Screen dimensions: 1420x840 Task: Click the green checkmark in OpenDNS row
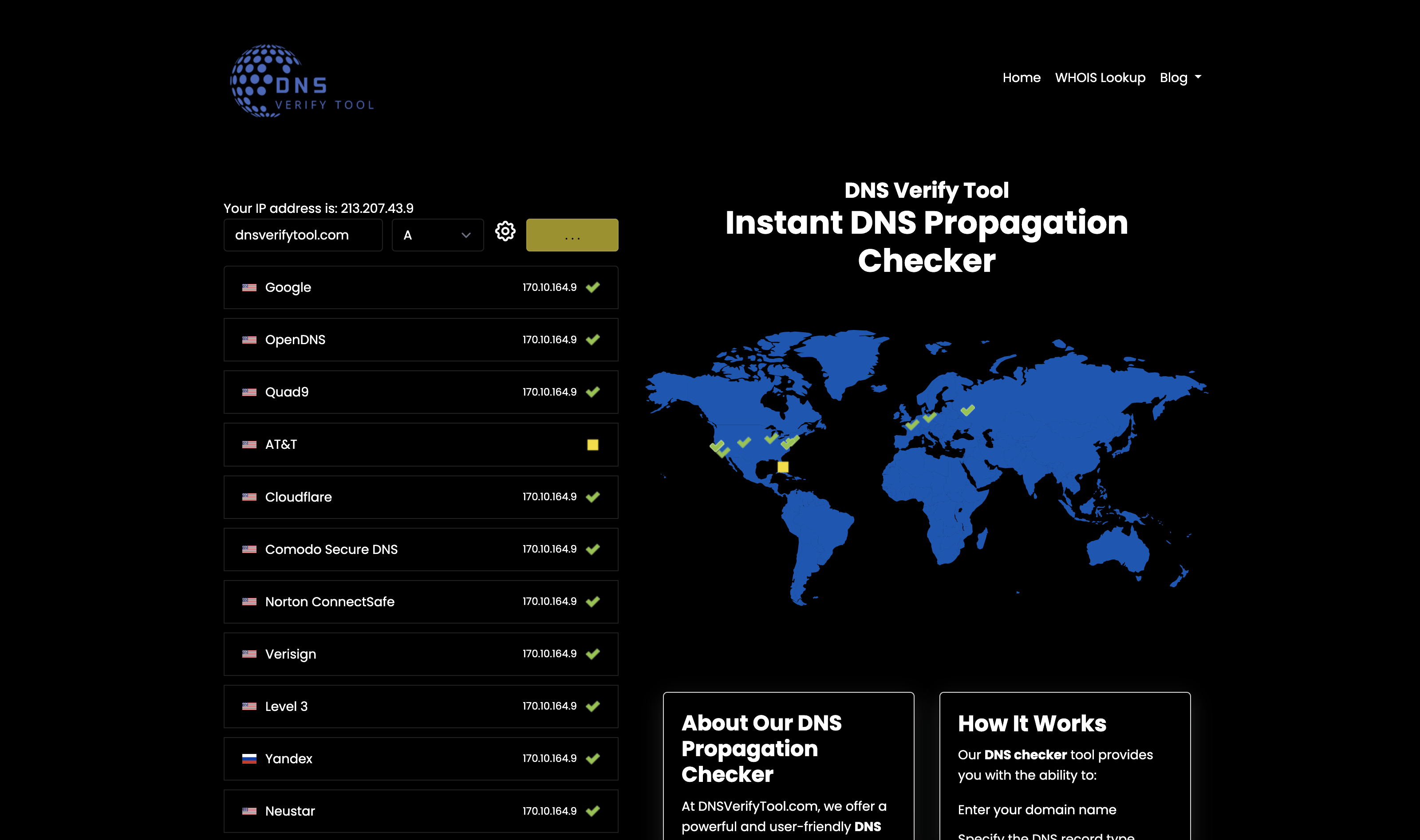(593, 340)
